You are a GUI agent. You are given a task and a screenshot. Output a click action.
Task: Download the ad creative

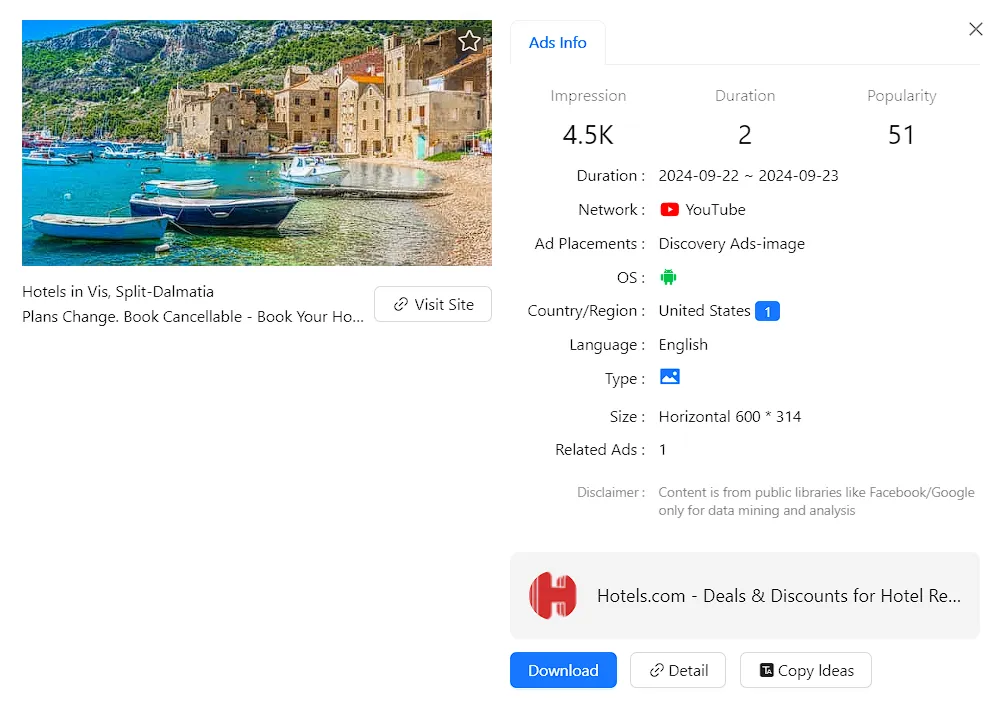point(563,670)
